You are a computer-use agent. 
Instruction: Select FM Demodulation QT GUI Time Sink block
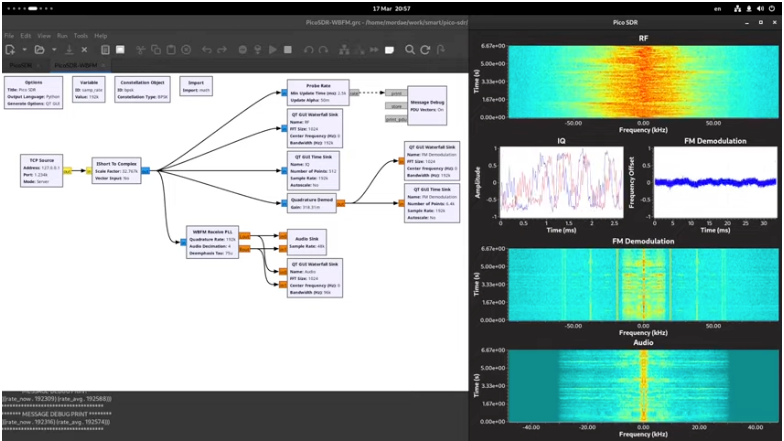click(432, 203)
